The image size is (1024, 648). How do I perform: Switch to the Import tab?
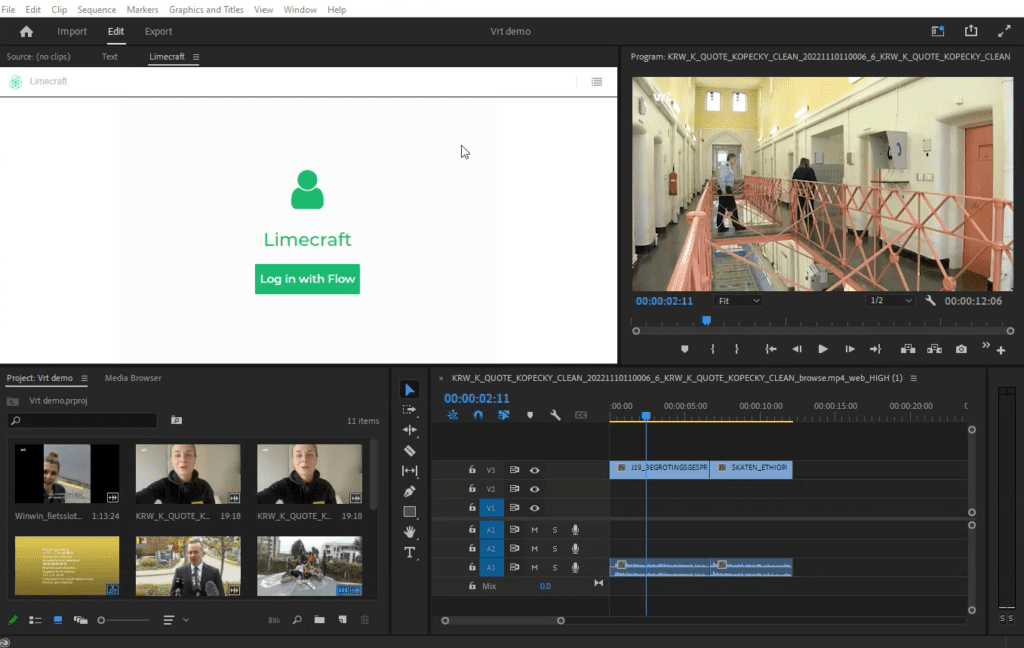click(72, 31)
